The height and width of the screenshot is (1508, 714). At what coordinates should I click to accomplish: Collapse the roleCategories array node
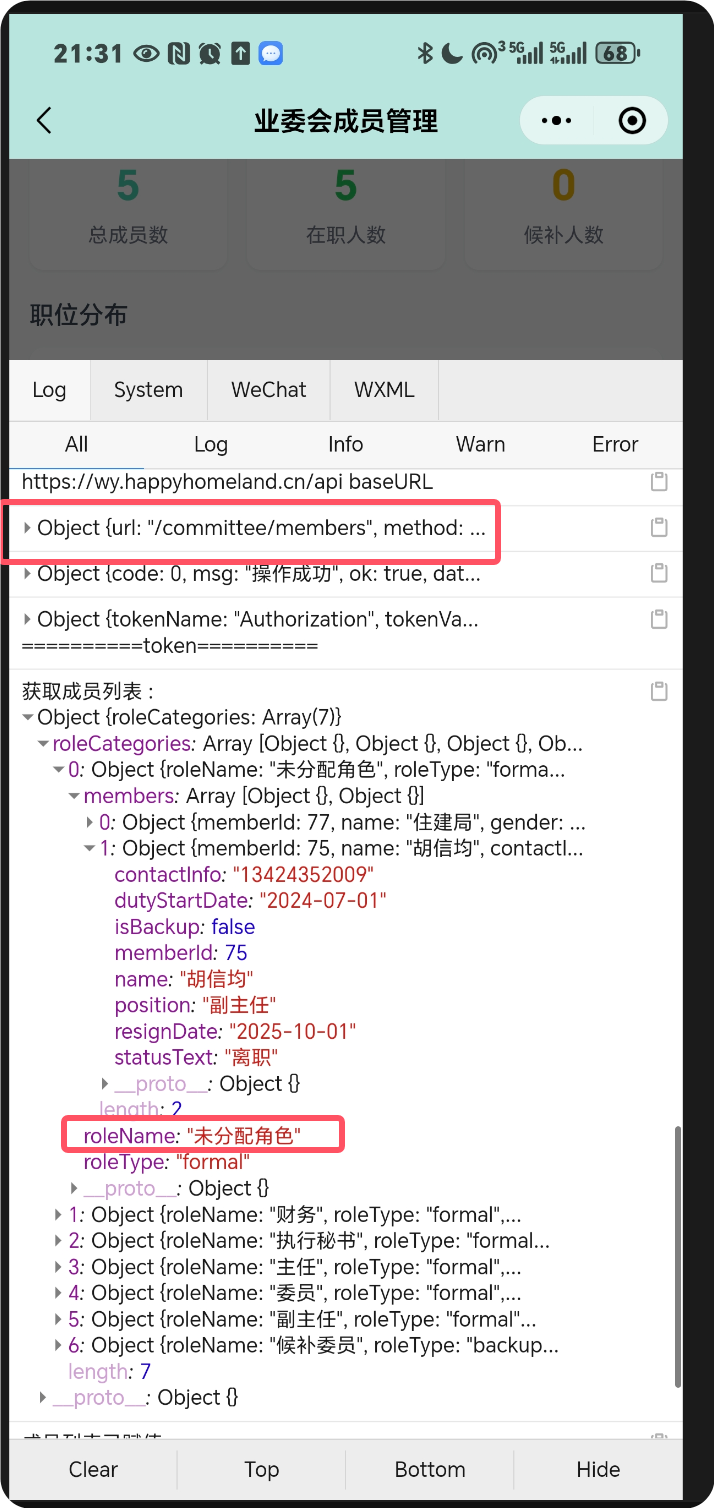tap(43, 744)
